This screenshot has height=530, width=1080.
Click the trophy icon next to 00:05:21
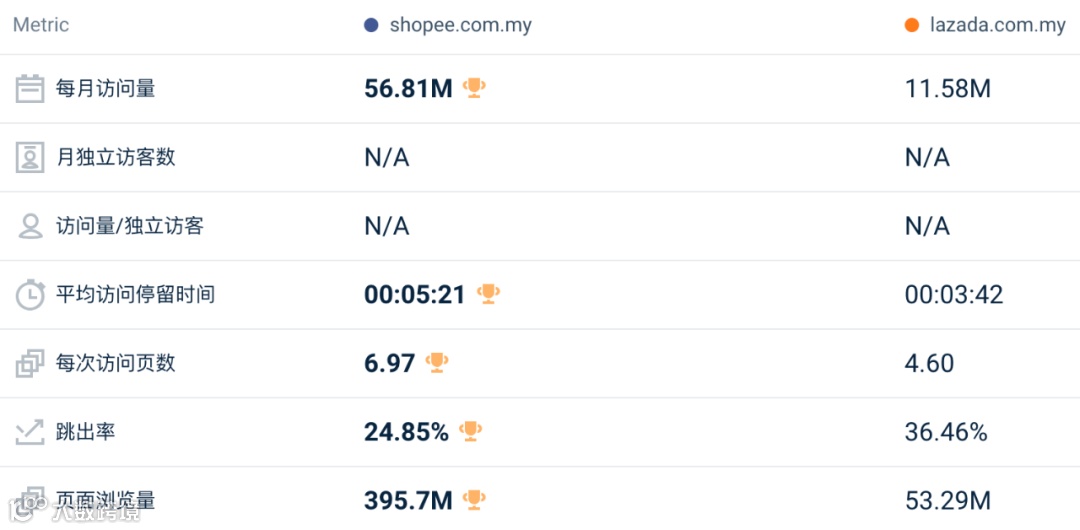[488, 294]
